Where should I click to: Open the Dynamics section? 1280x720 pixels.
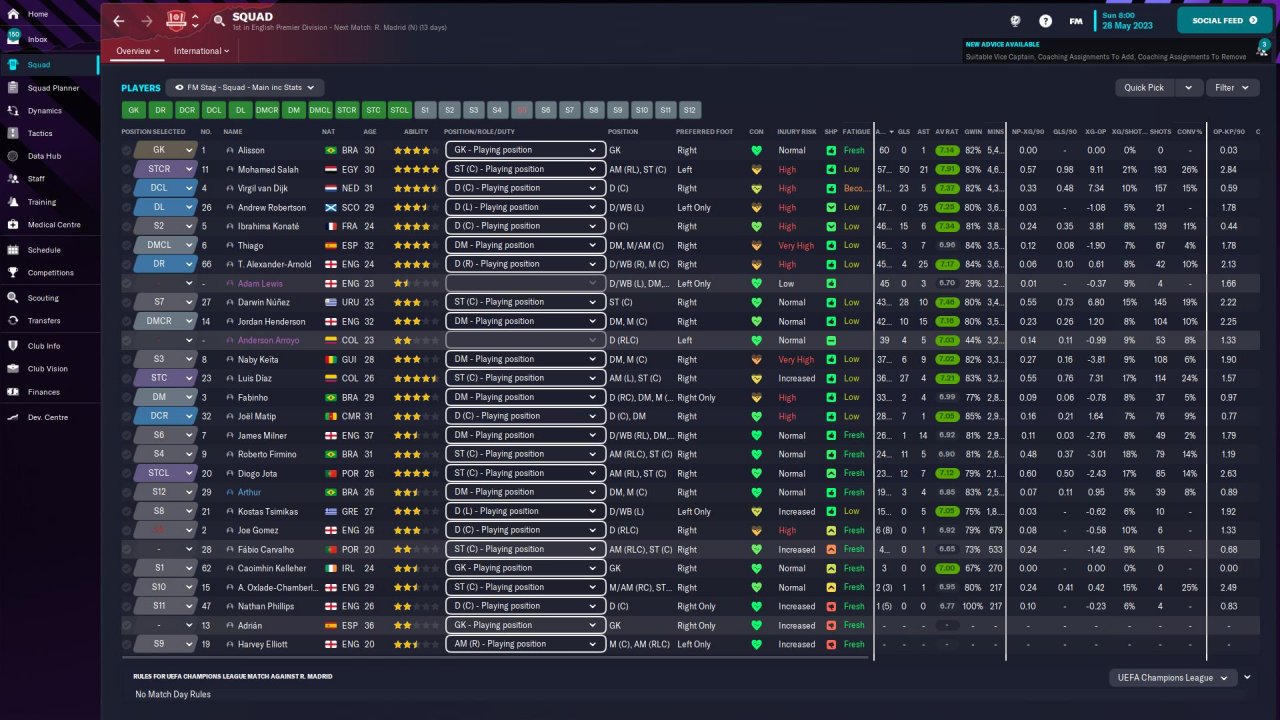[44, 111]
